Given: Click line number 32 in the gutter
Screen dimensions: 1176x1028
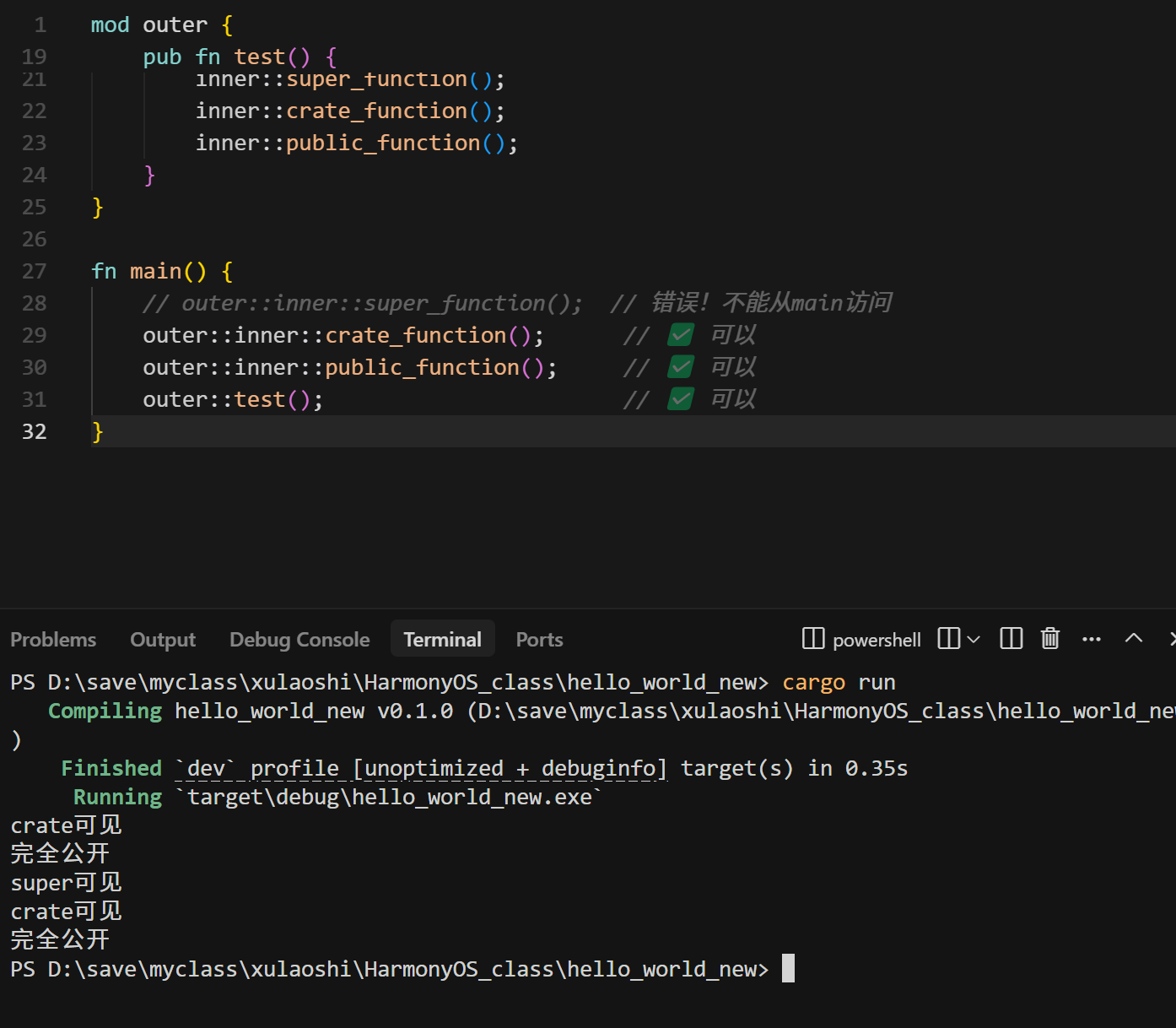Looking at the screenshot, I should coord(35,431).
